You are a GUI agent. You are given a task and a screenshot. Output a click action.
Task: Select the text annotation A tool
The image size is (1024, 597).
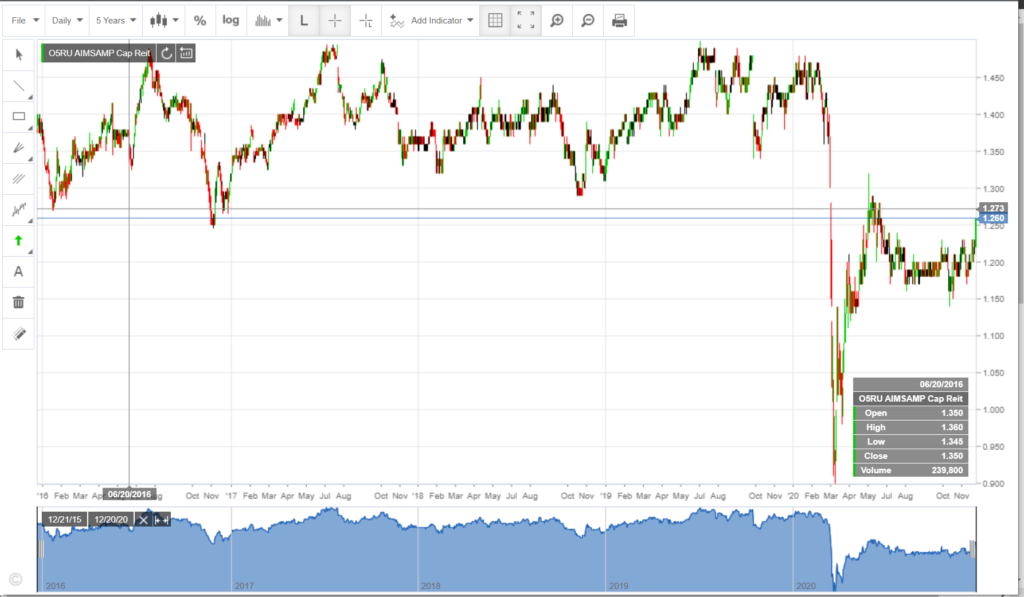18,272
